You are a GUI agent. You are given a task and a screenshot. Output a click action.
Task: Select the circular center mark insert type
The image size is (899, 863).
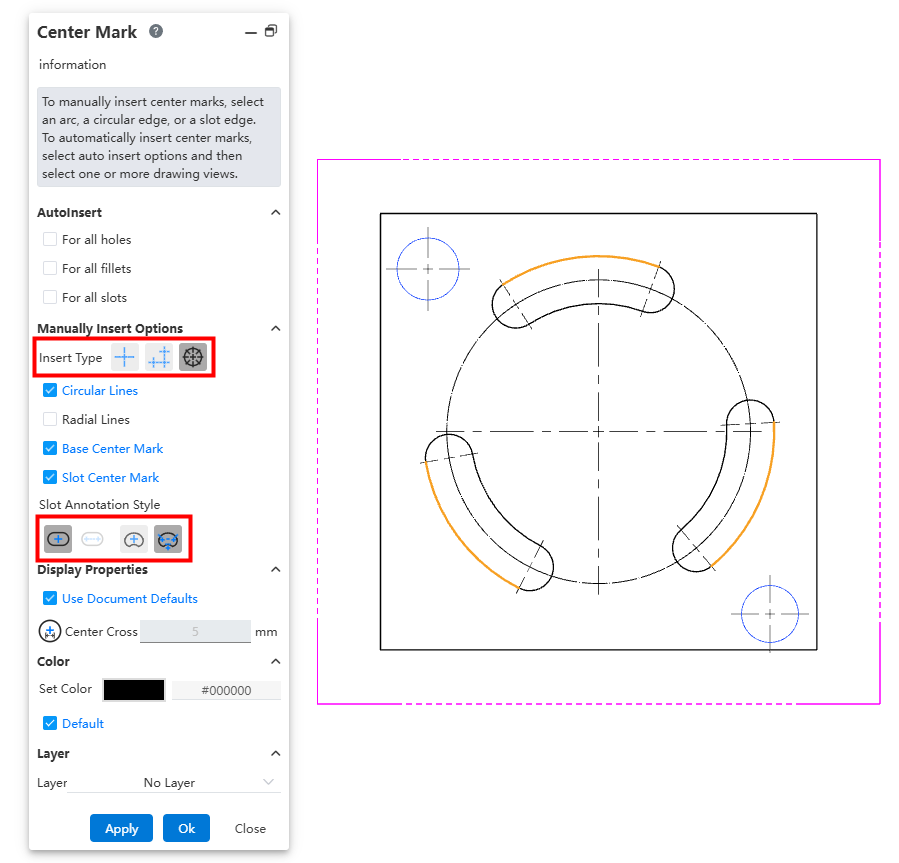[x=193, y=357]
